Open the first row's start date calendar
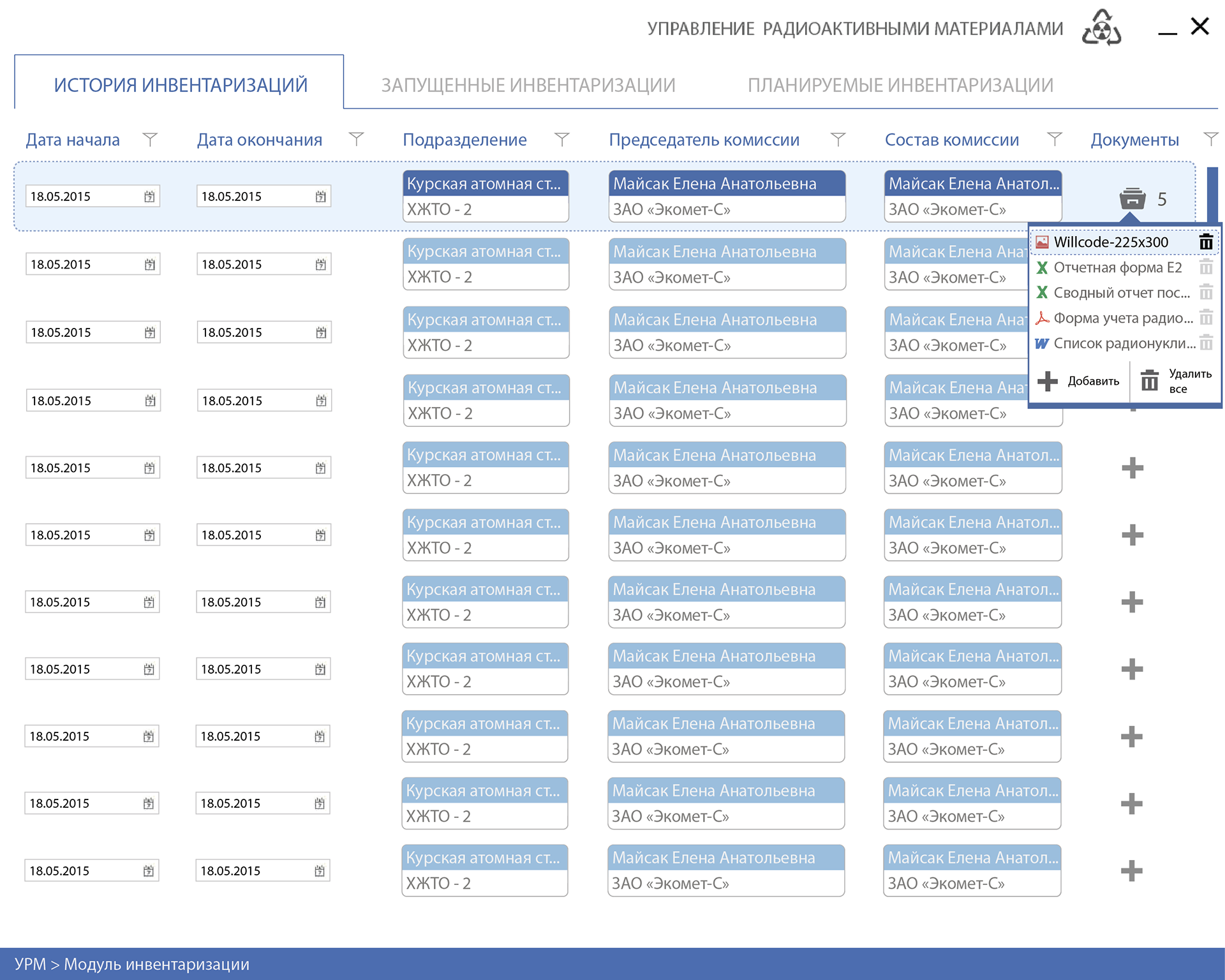This screenshot has height=980, width=1225. coord(149,197)
